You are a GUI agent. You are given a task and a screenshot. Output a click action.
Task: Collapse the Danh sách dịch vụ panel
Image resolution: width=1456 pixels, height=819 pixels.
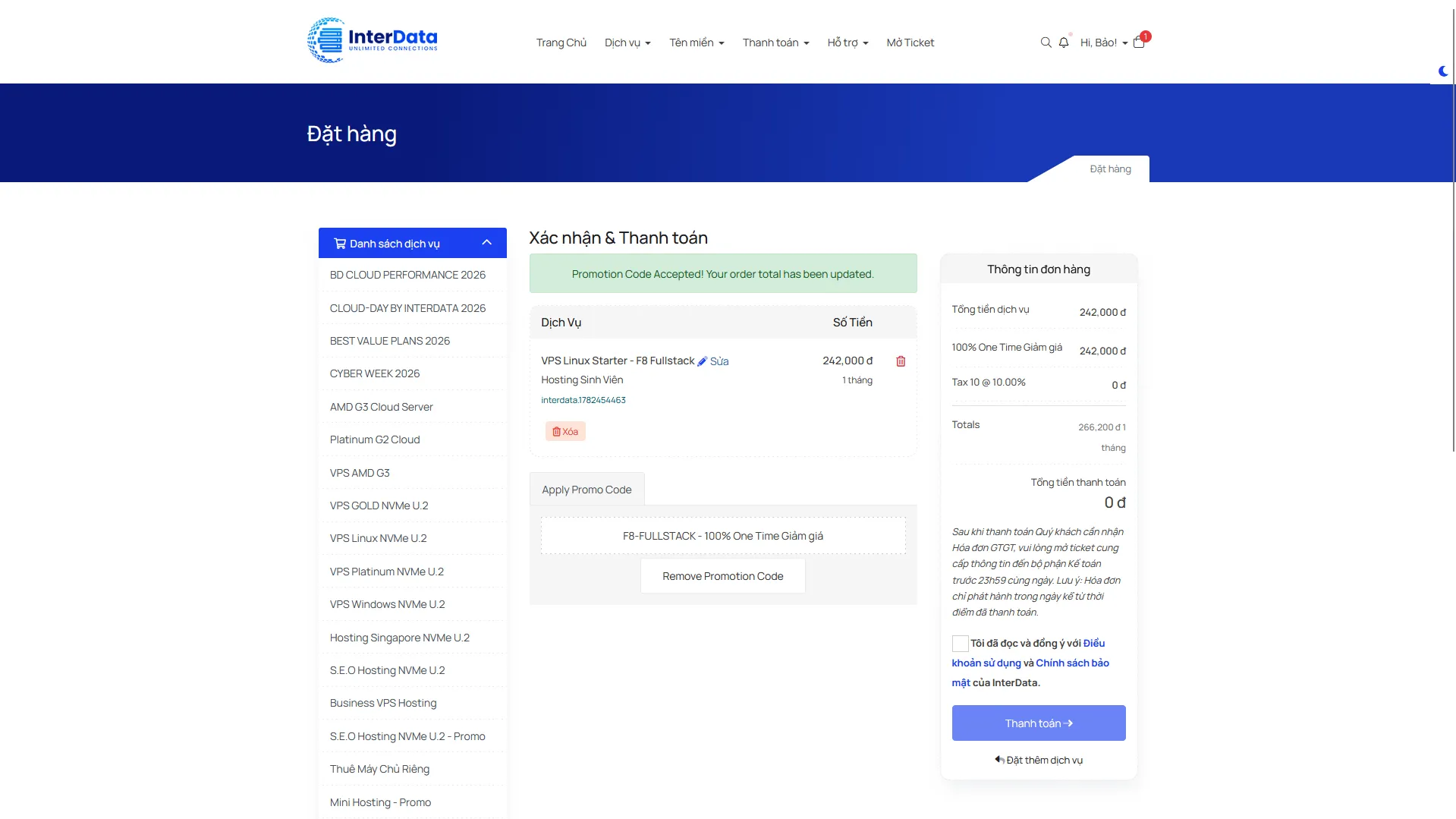point(487,243)
